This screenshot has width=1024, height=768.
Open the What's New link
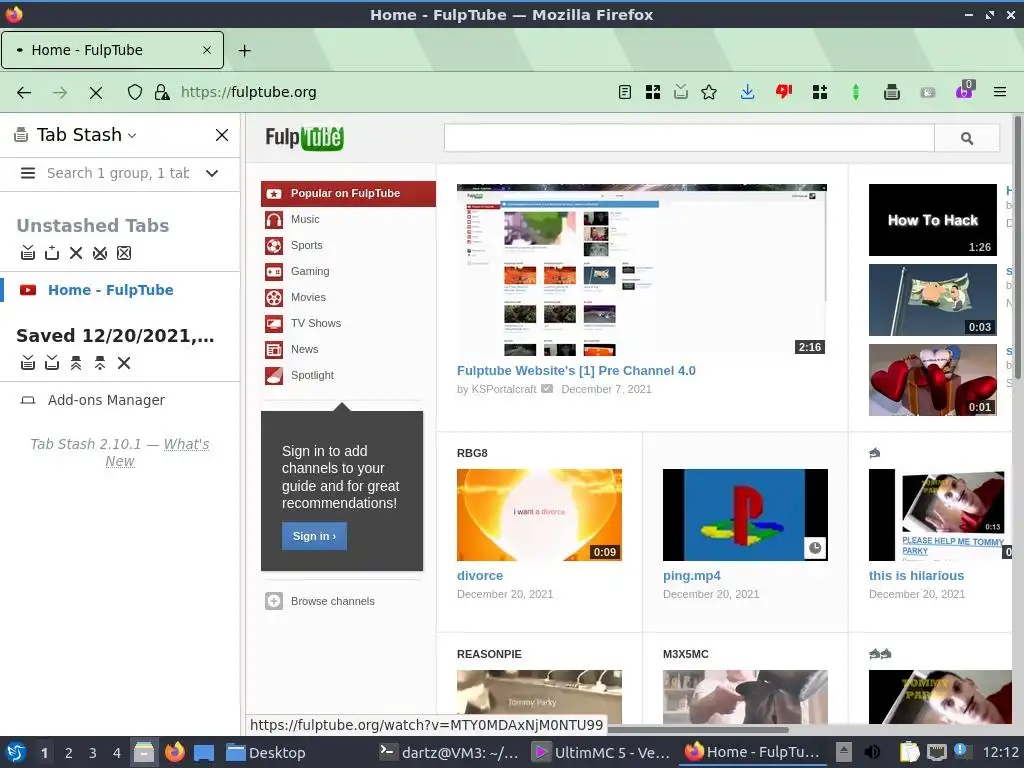point(157,452)
